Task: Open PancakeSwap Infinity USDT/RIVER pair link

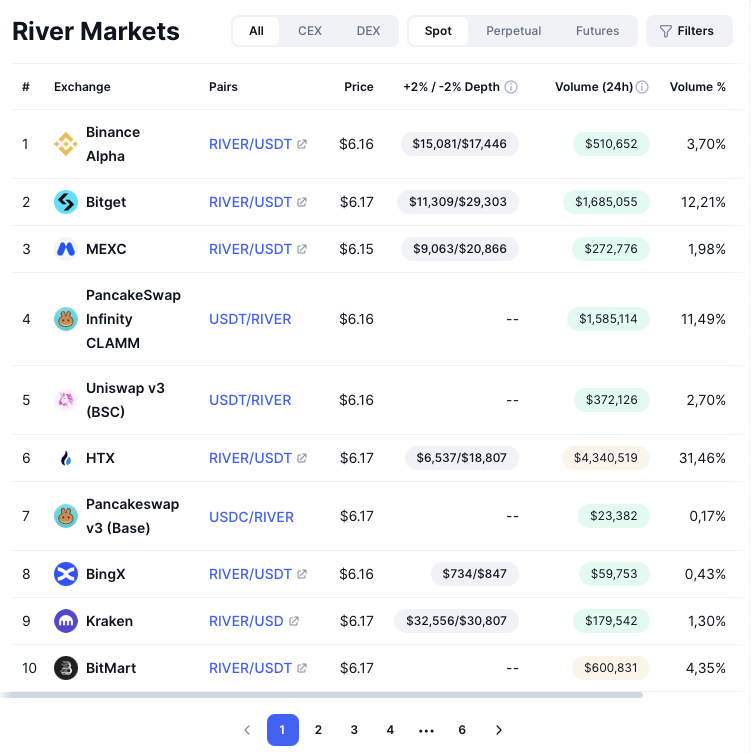Action: pos(250,319)
